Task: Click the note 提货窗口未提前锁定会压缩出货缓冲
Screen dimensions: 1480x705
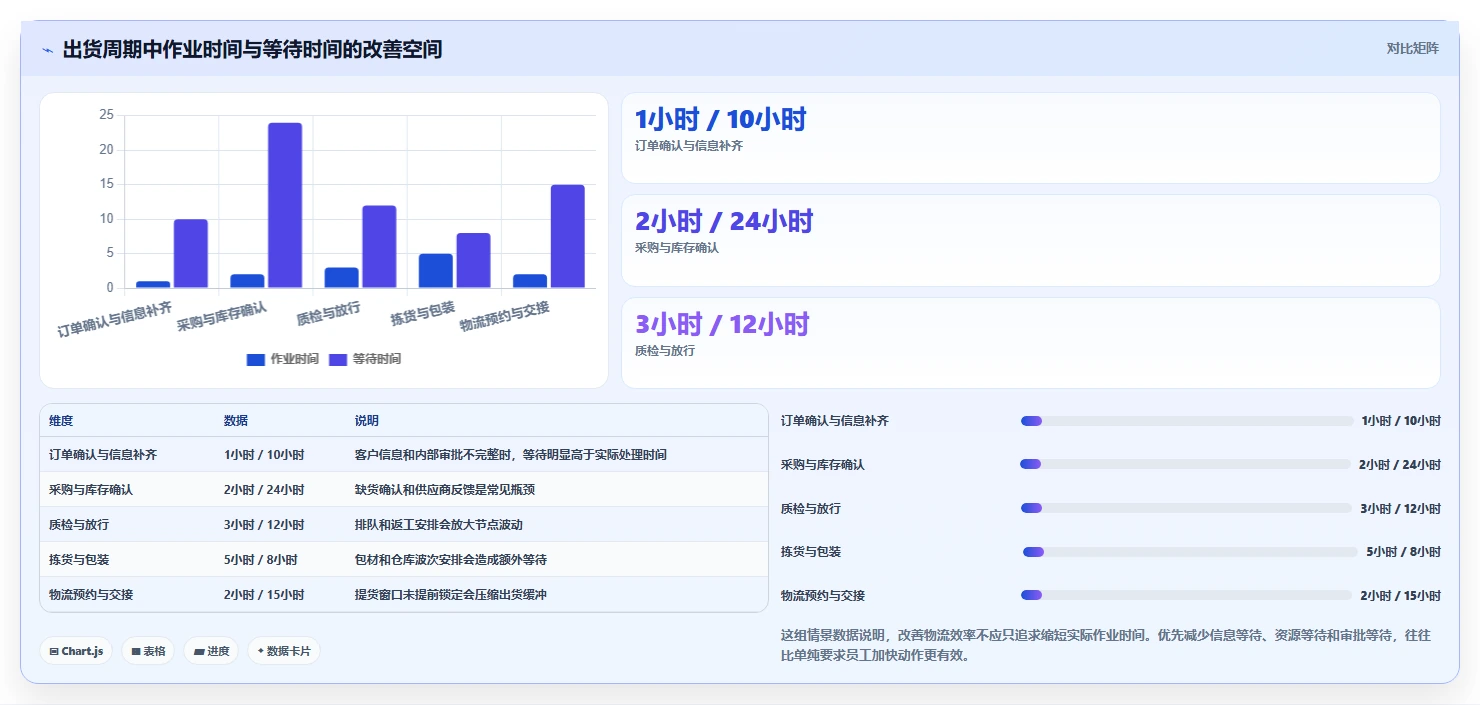Action: (x=451, y=594)
